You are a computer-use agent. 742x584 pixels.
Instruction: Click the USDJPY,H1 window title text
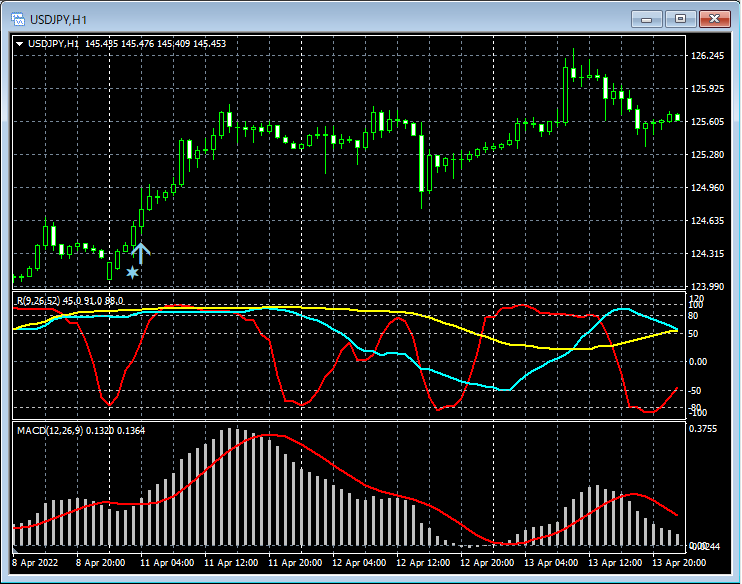(x=57, y=19)
